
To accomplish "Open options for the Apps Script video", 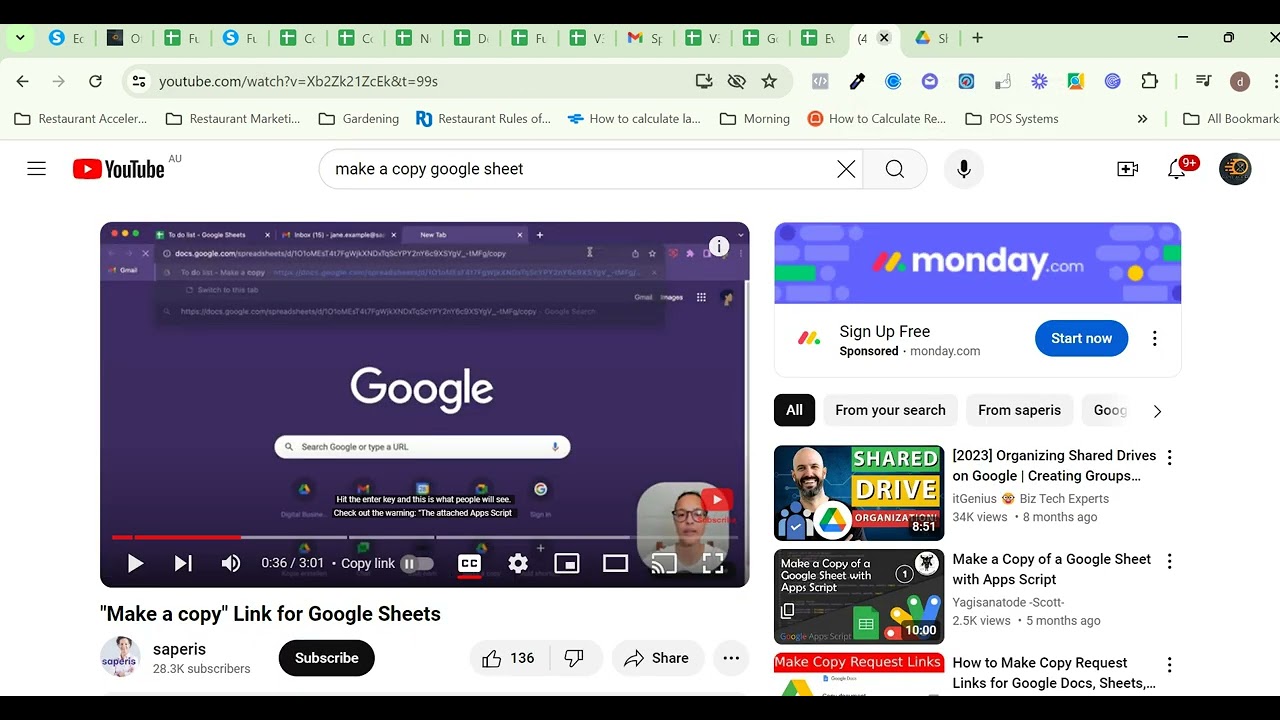I will (1169, 561).
